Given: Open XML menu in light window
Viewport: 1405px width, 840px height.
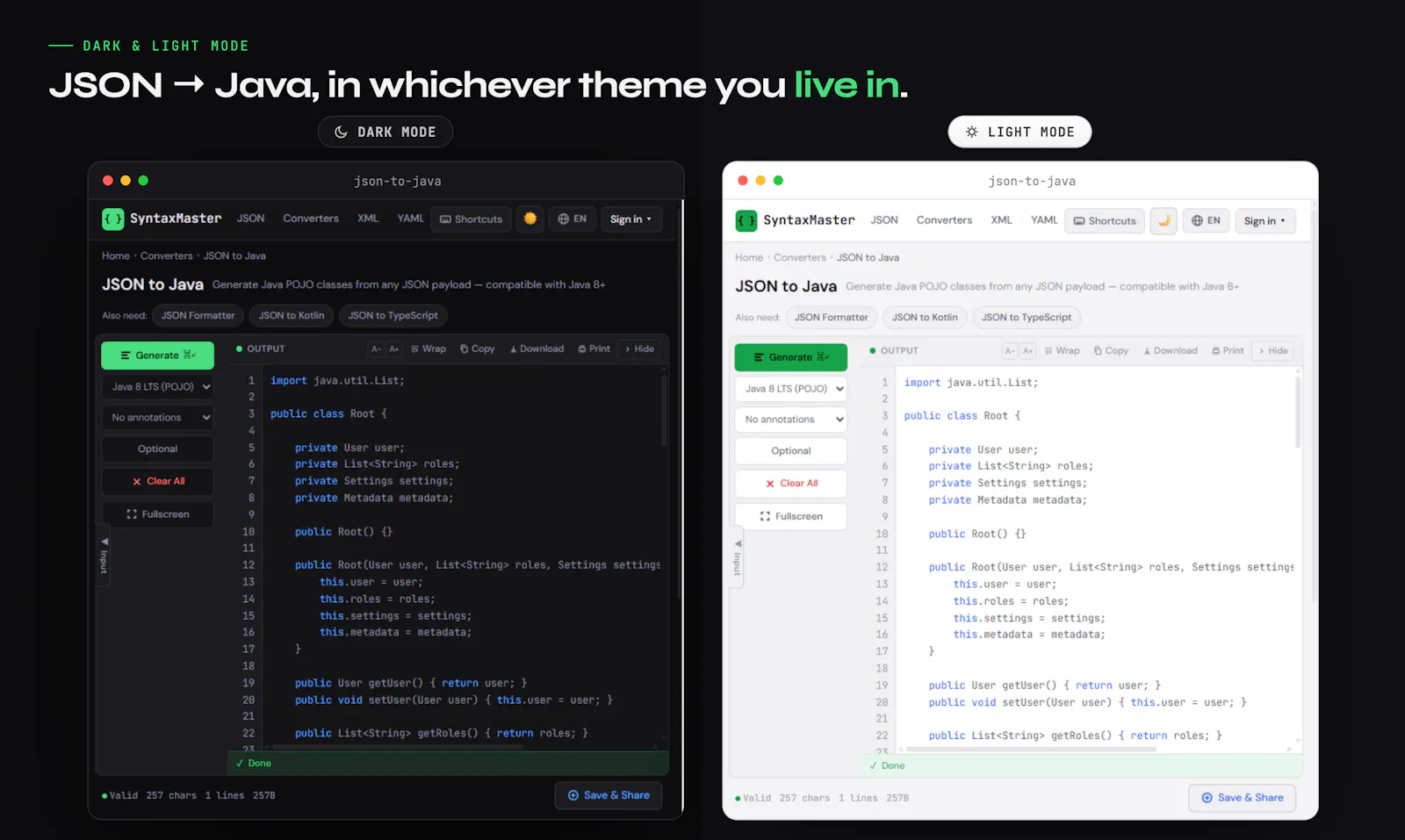Looking at the screenshot, I should pos(1001,220).
